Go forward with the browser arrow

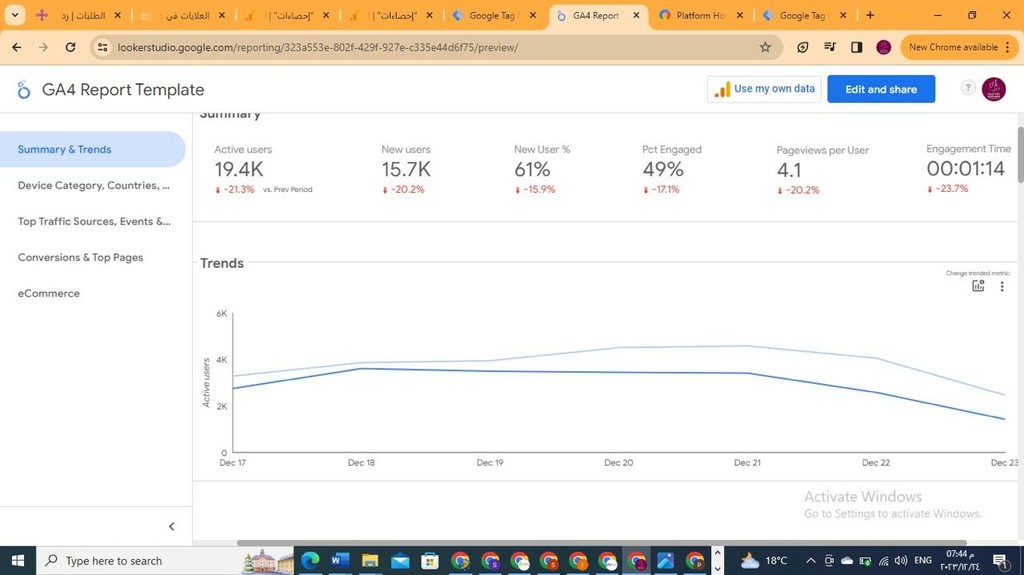click(x=43, y=47)
